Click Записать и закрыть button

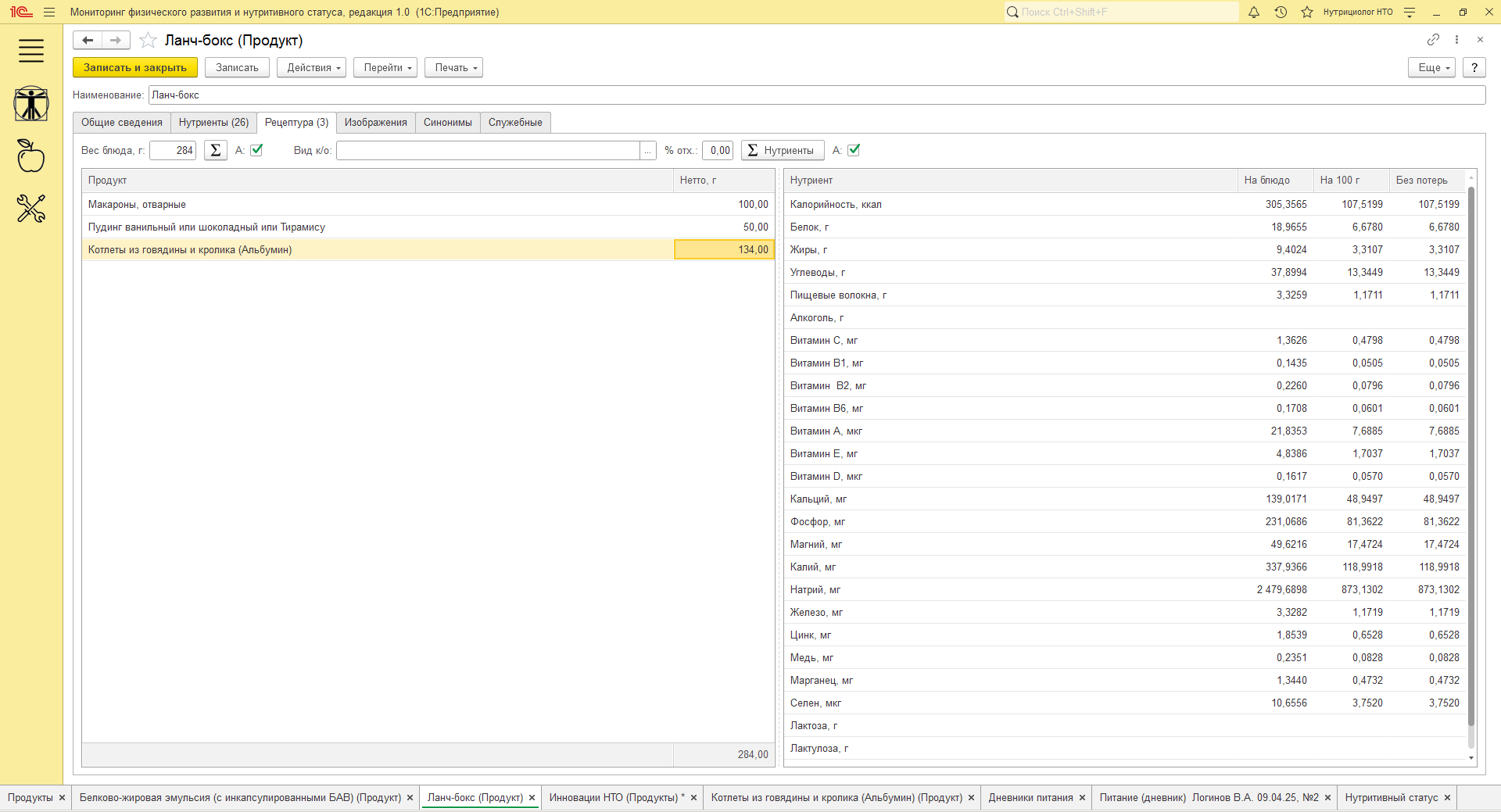[135, 68]
